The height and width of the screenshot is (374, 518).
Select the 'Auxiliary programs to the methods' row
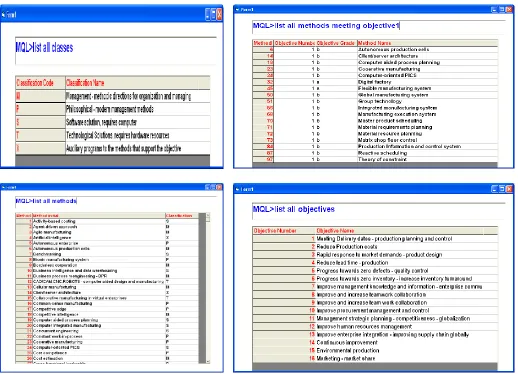point(113,148)
